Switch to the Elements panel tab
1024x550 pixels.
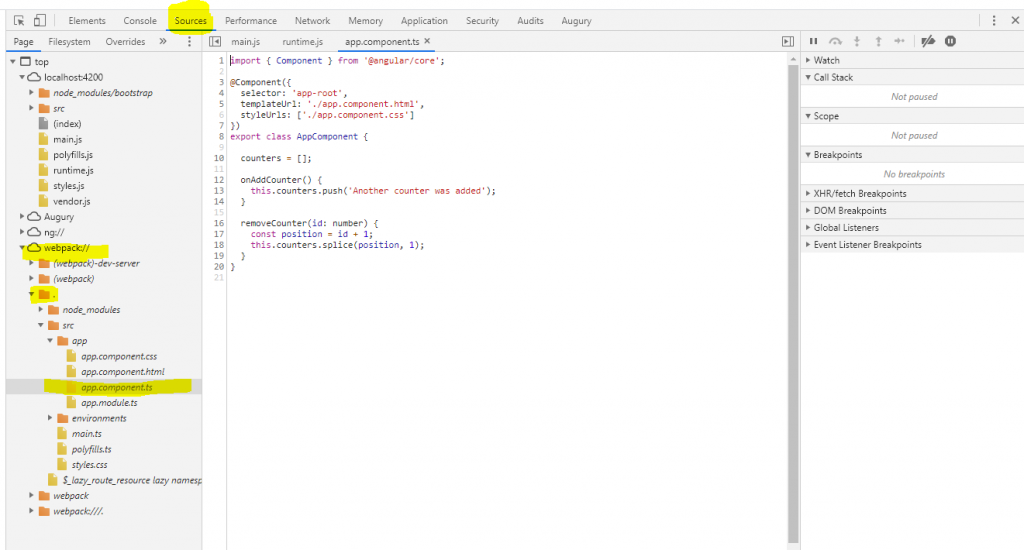87,21
